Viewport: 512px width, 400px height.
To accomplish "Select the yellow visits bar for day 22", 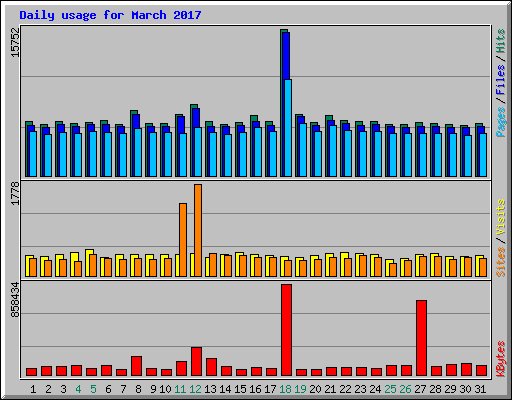I will pos(343,264).
